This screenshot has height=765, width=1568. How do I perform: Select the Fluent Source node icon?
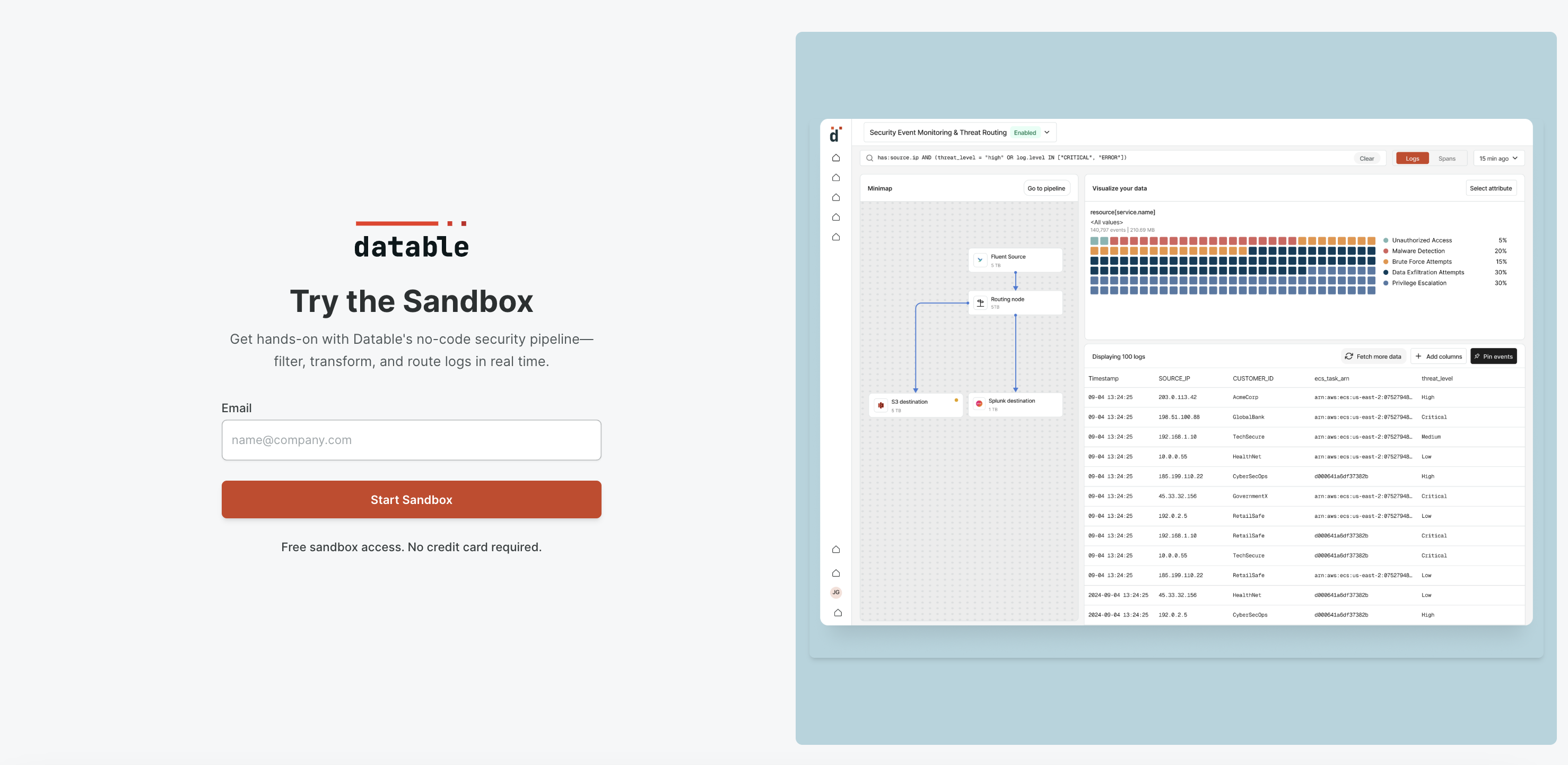980,260
